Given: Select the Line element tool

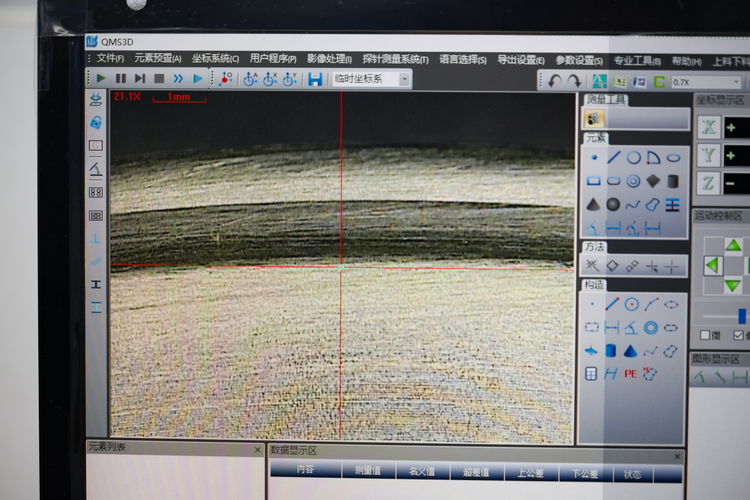Looking at the screenshot, I should point(614,157).
